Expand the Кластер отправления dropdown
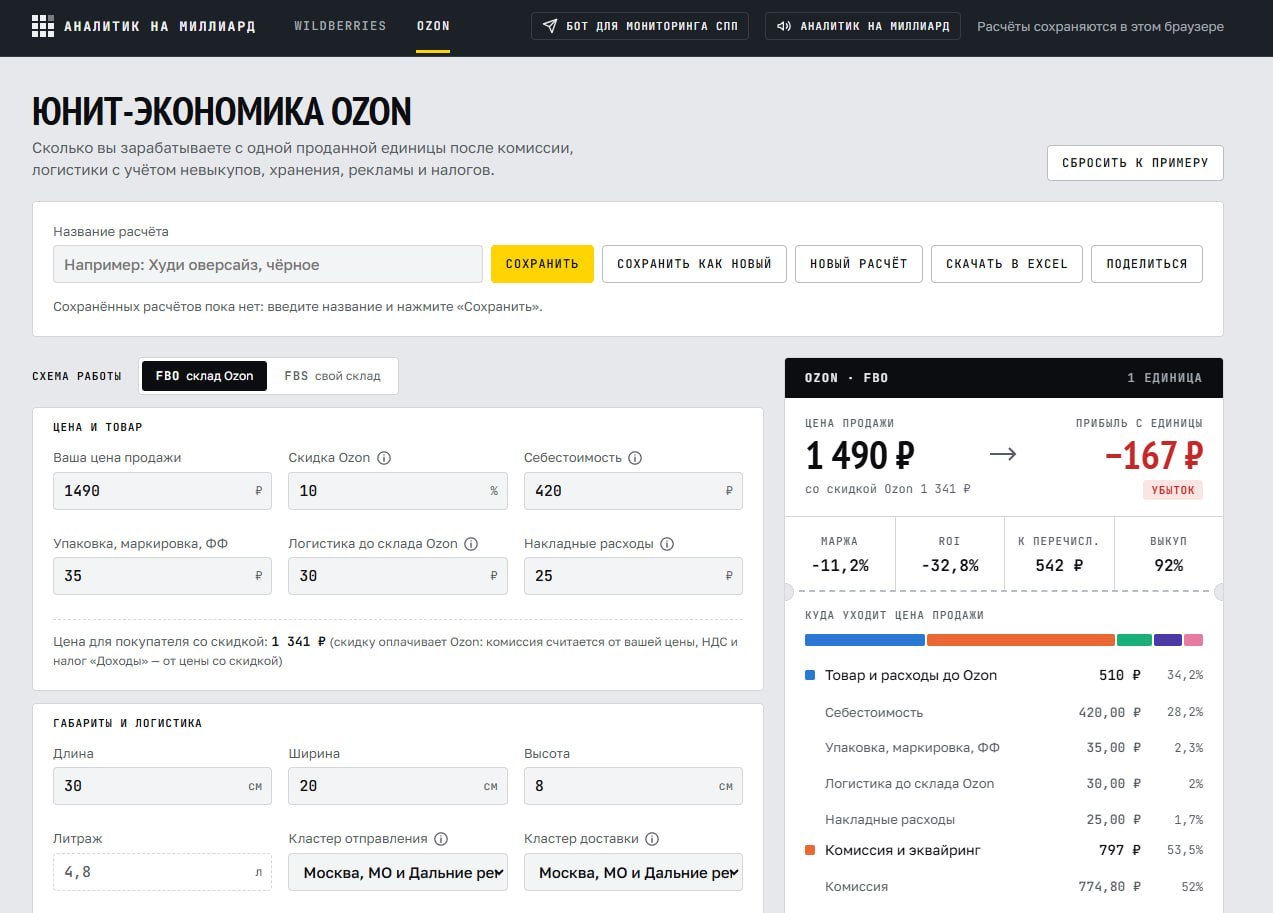The height and width of the screenshot is (913, 1273). pyautogui.click(x=398, y=872)
